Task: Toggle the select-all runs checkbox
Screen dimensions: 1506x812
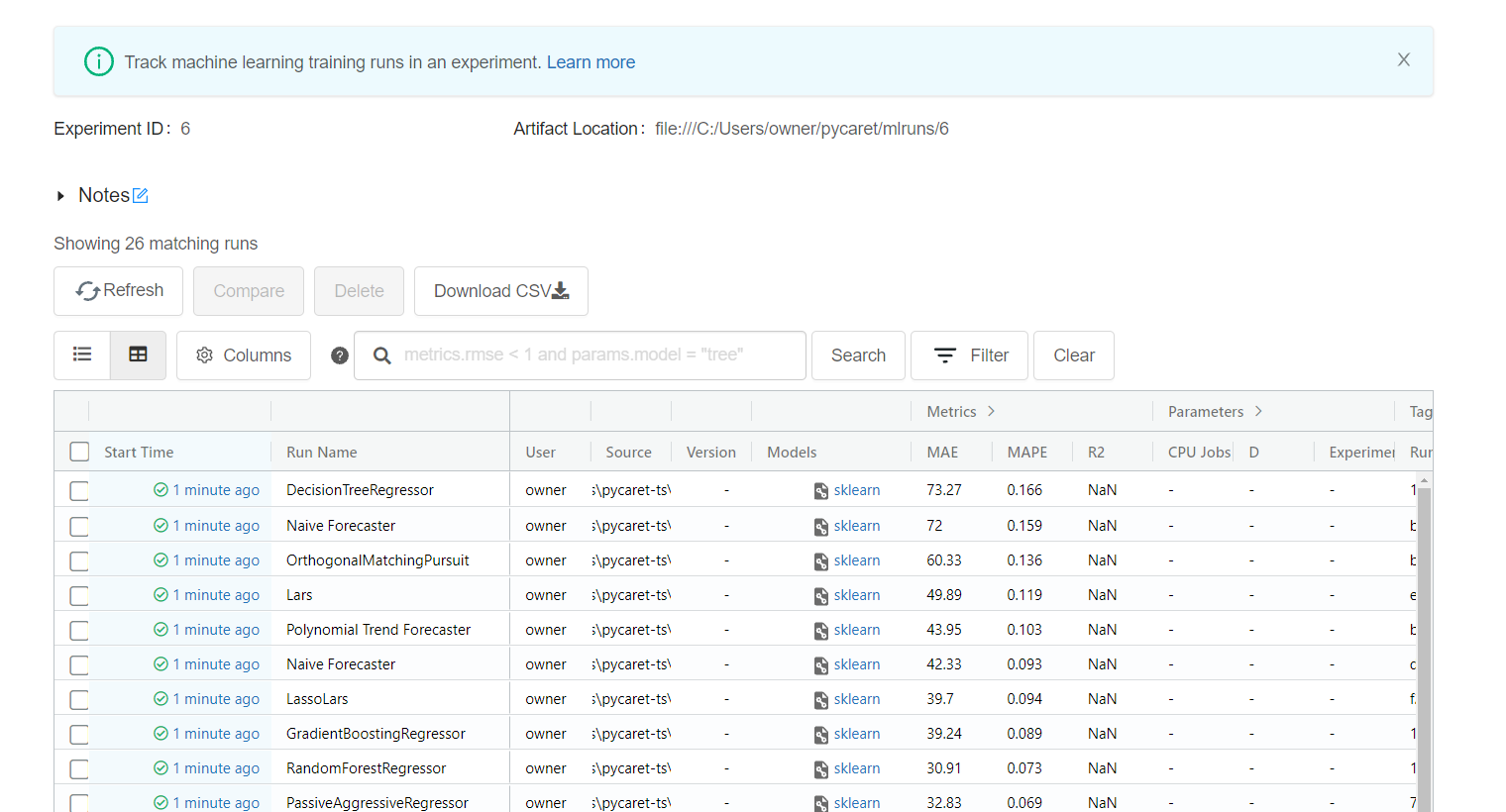Action: tap(79, 451)
